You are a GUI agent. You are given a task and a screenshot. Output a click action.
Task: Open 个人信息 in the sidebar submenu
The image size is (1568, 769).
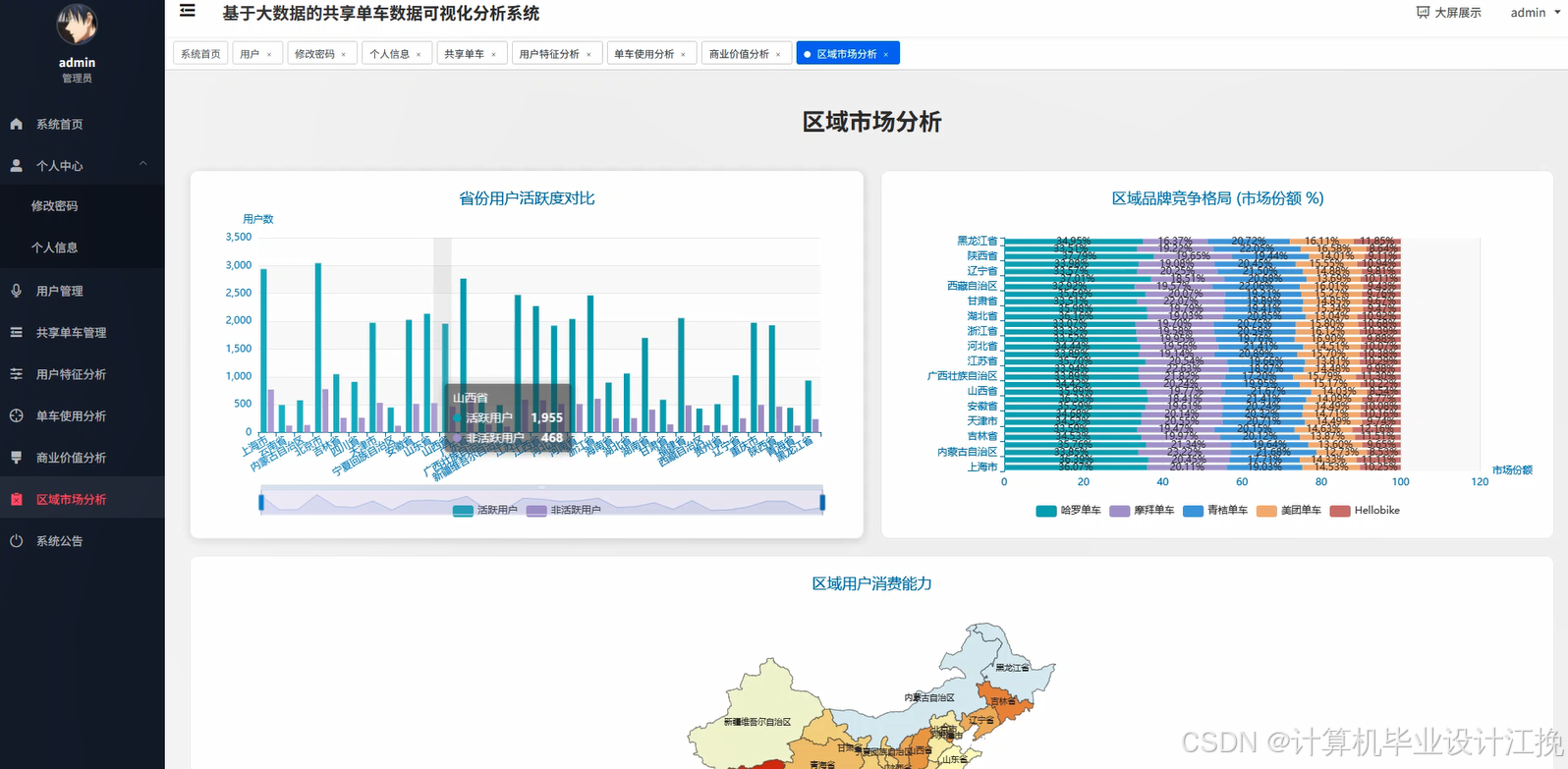54,247
